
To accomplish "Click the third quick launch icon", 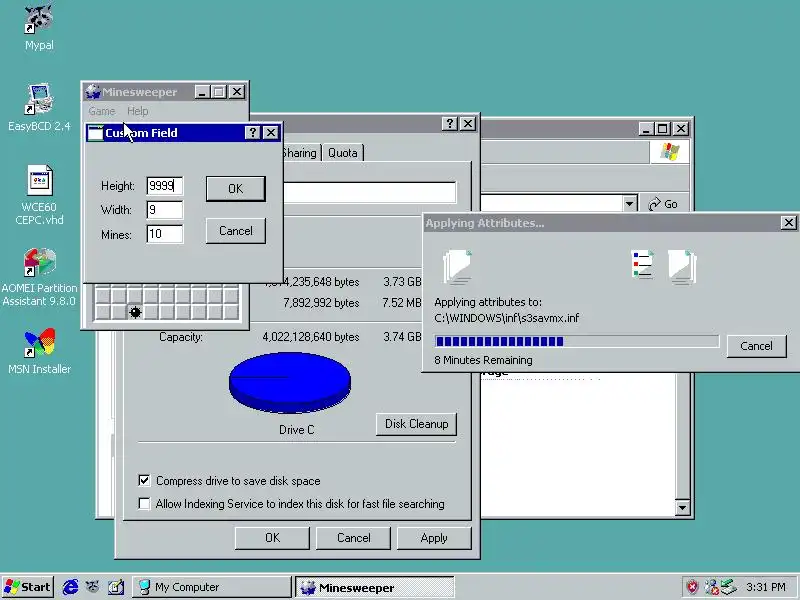I will click(115, 587).
